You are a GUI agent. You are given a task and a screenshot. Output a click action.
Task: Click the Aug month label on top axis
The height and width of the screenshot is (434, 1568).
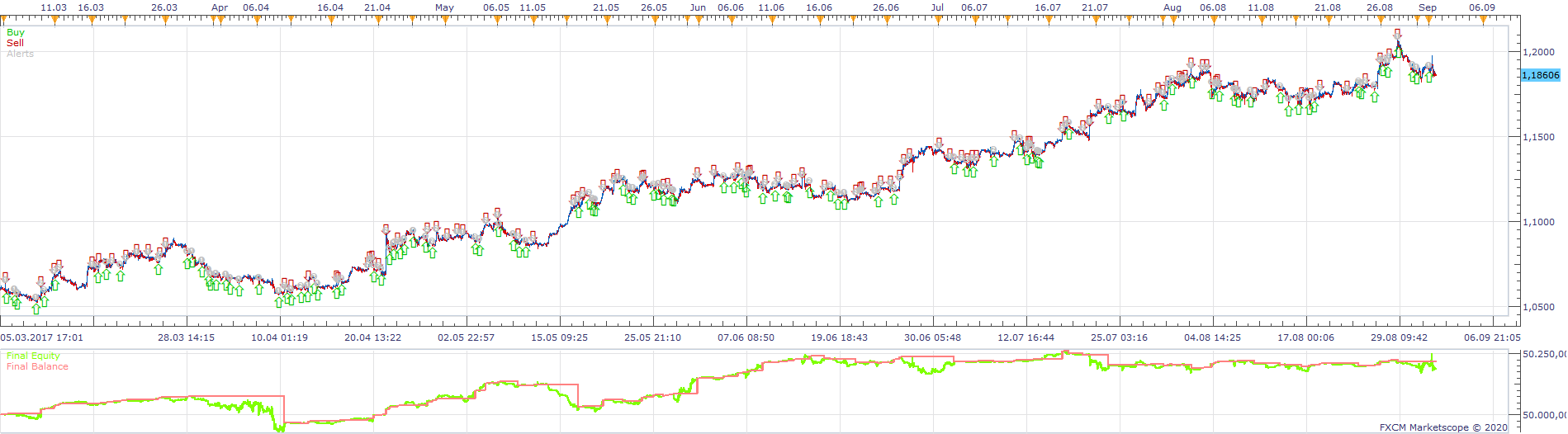[1172, 7]
